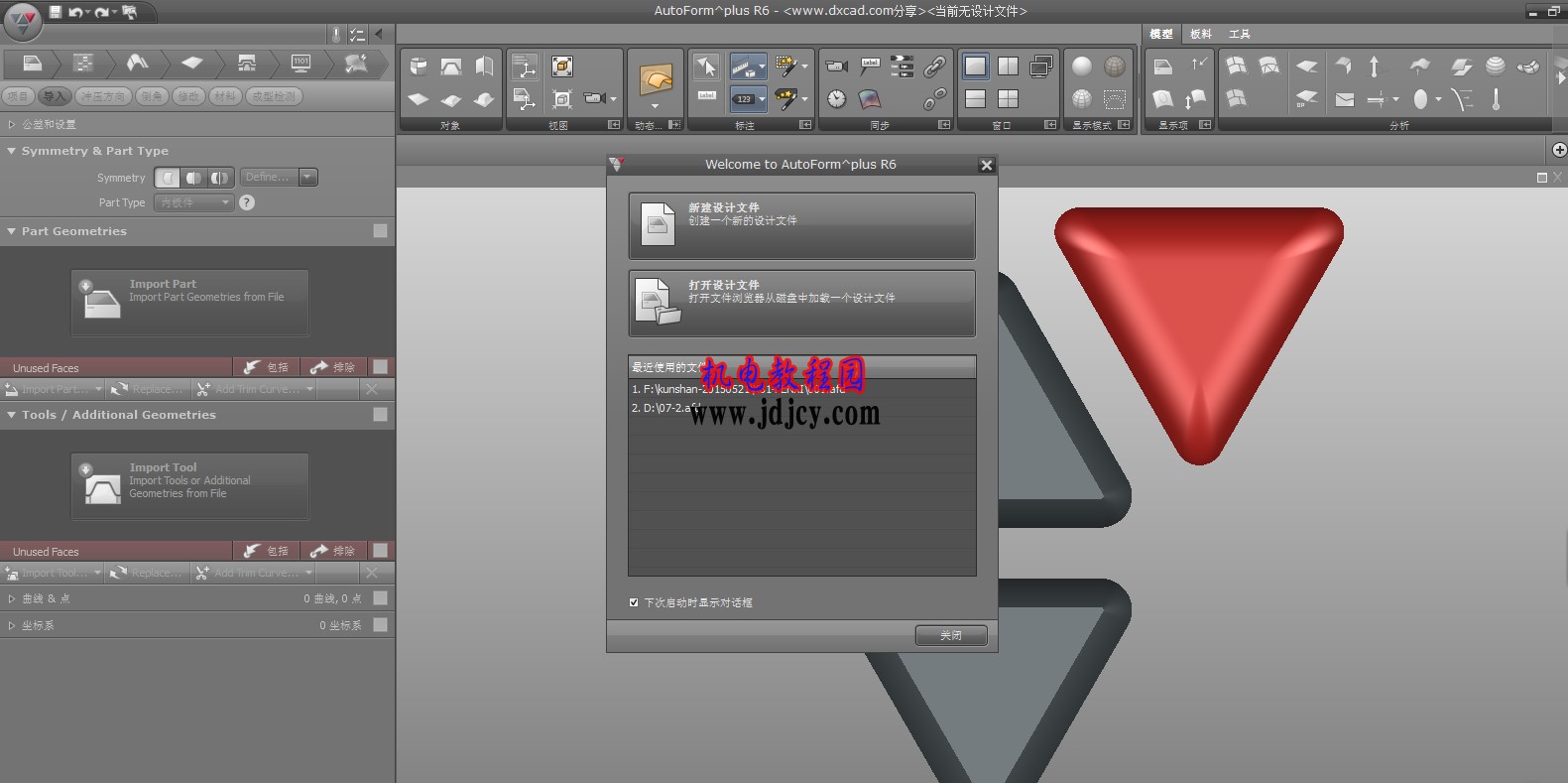1568x783 pixels.
Task: Collapse the Part Geometries section
Action: [x=12, y=231]
